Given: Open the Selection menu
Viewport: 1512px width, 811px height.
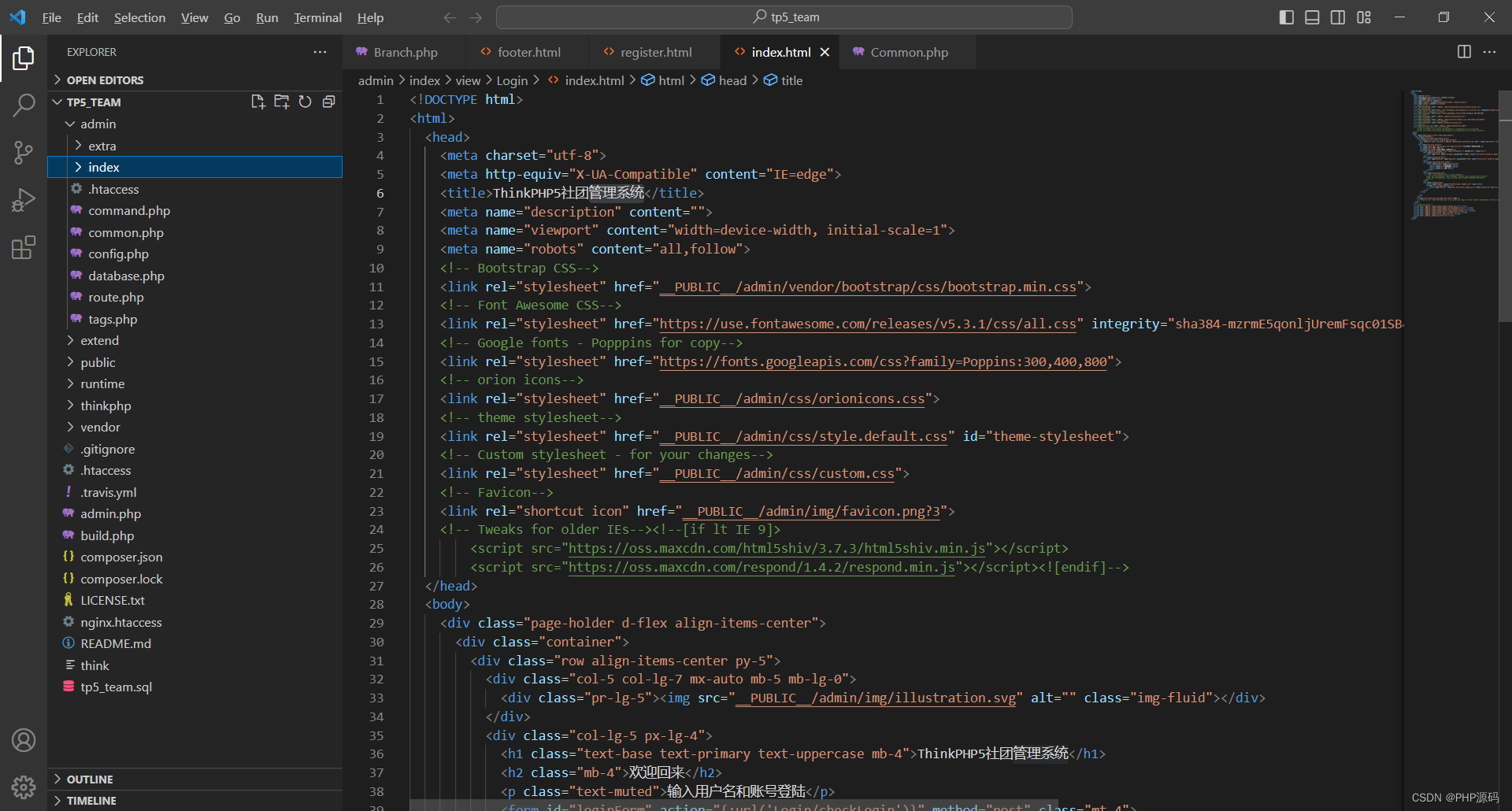Looking at the screenshot, I should tap(139, 17).
